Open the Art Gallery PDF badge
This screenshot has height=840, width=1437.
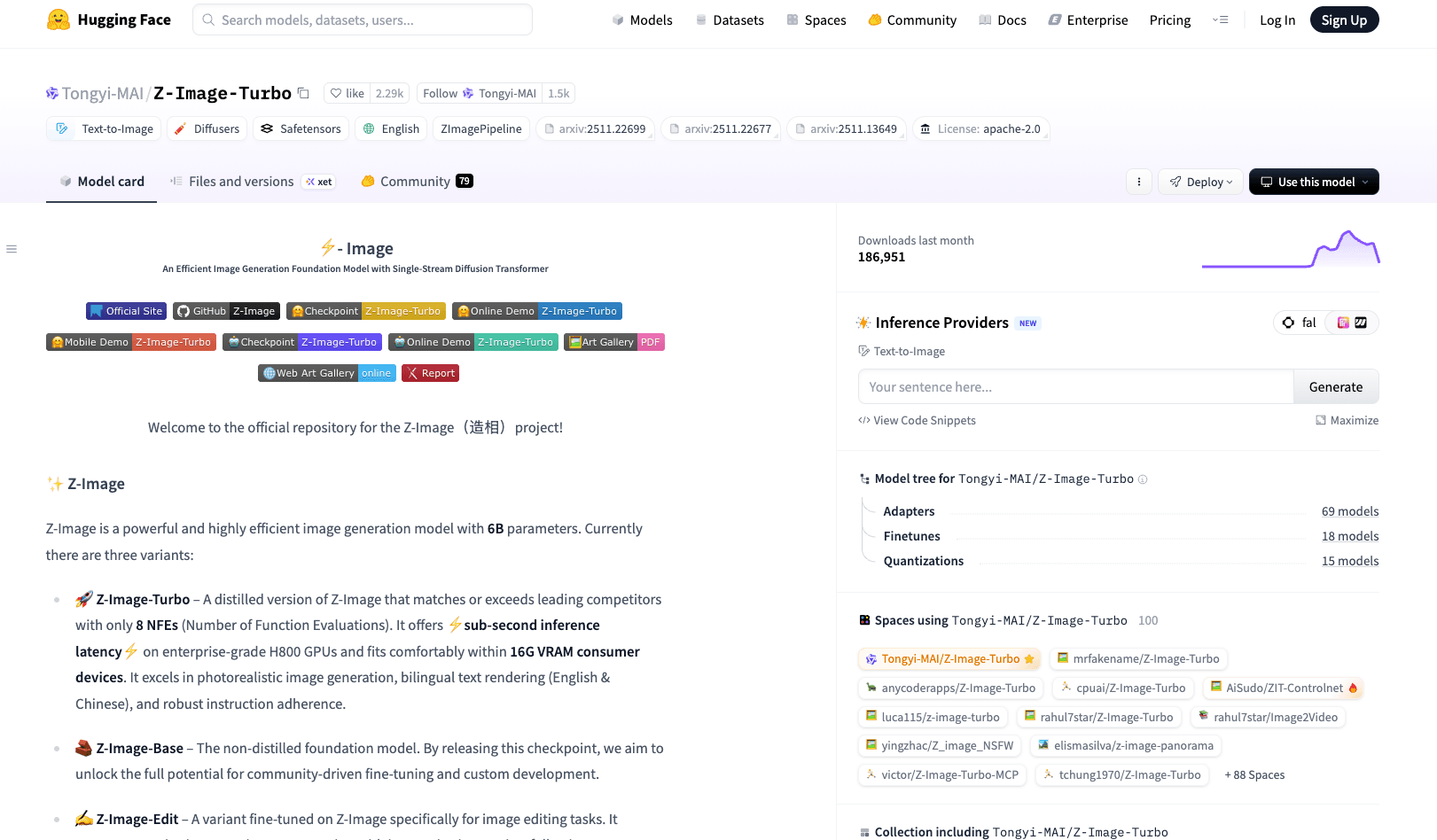(614, 342)
